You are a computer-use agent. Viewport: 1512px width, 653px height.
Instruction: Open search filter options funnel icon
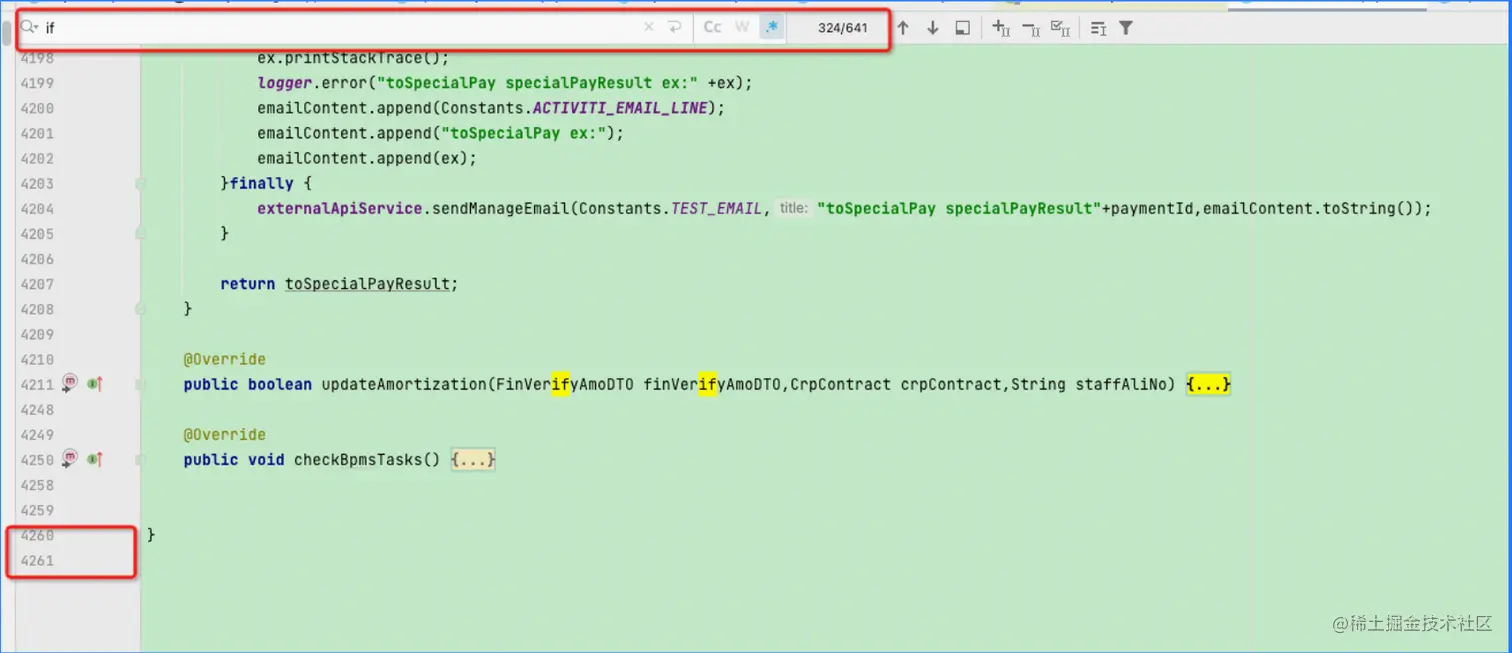tap(1126, 28)
